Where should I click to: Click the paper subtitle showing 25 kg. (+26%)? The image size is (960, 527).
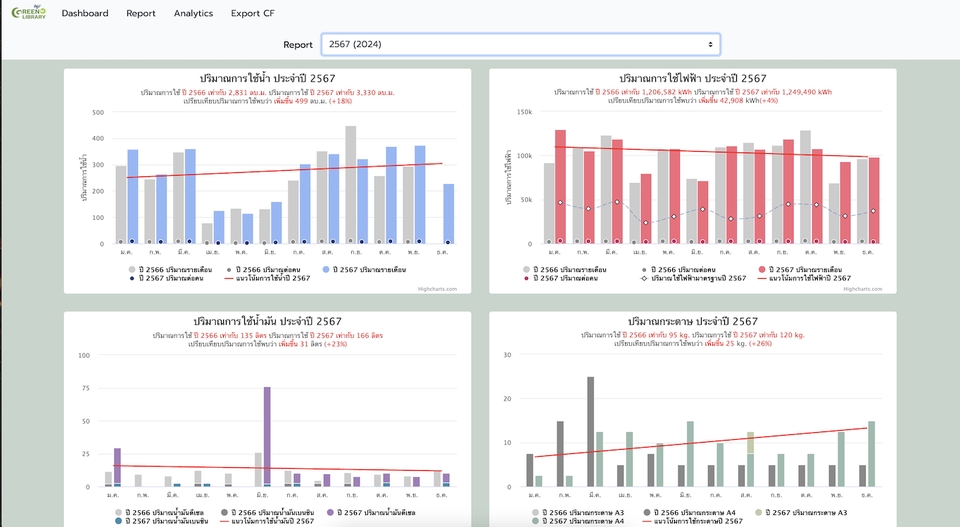[692, 344]
